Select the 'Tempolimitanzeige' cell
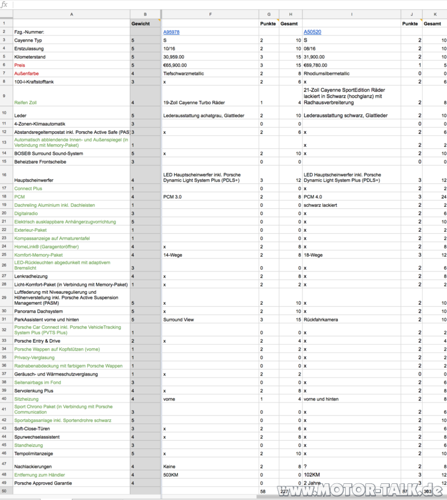The width and height of the screenshot is (447, 500). pos(71,454)
